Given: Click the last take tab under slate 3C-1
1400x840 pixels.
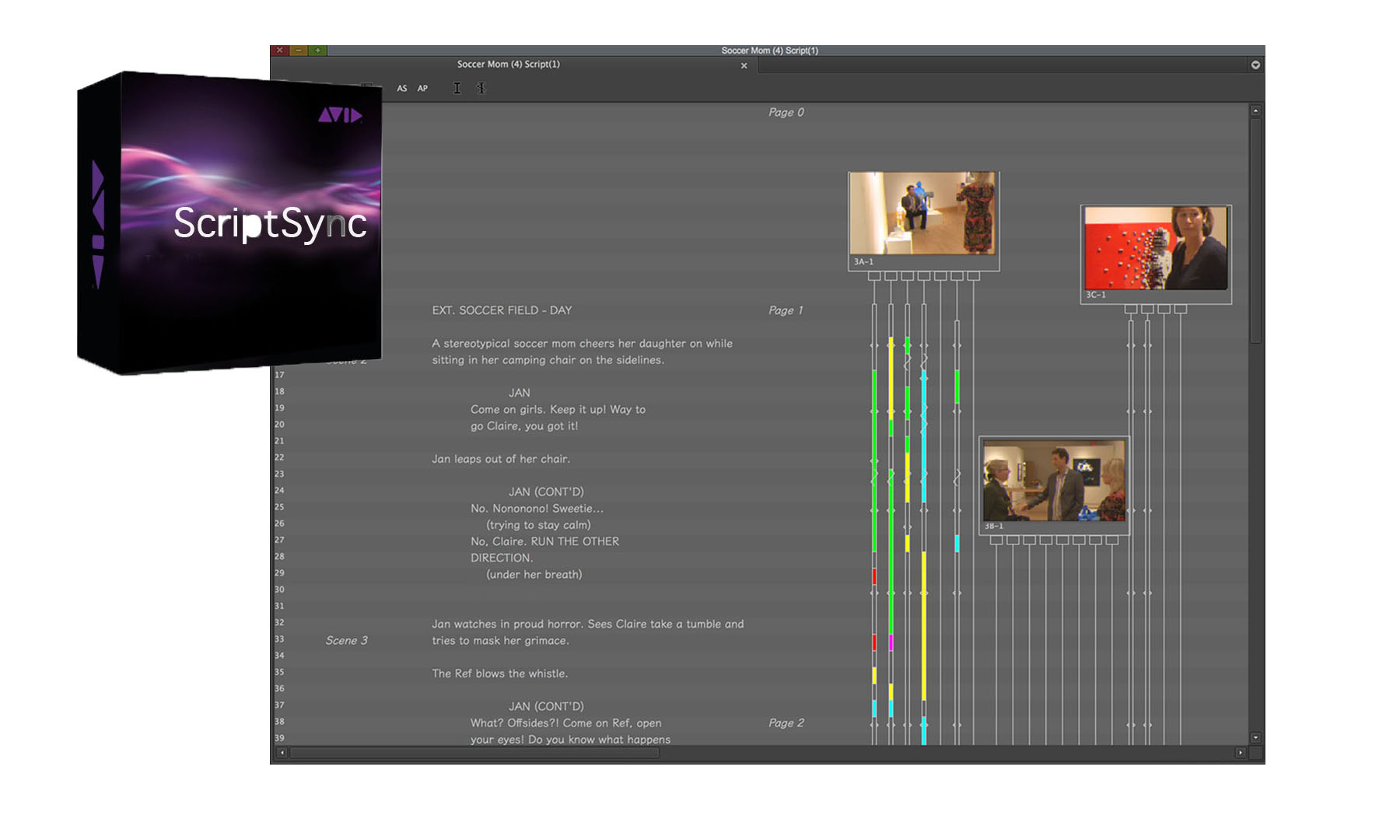Looking at the screenshot, I should [1181, 310].
